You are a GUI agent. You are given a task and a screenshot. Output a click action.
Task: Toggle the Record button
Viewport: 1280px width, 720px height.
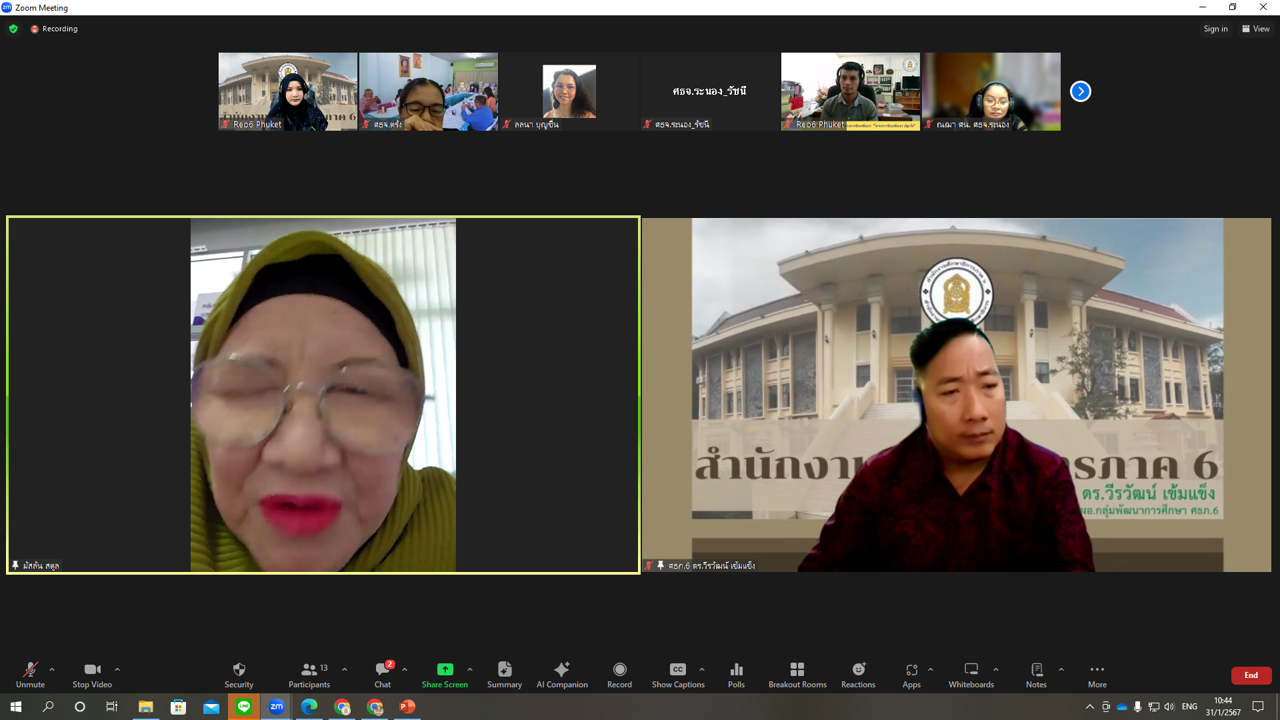tap(620, 675)
